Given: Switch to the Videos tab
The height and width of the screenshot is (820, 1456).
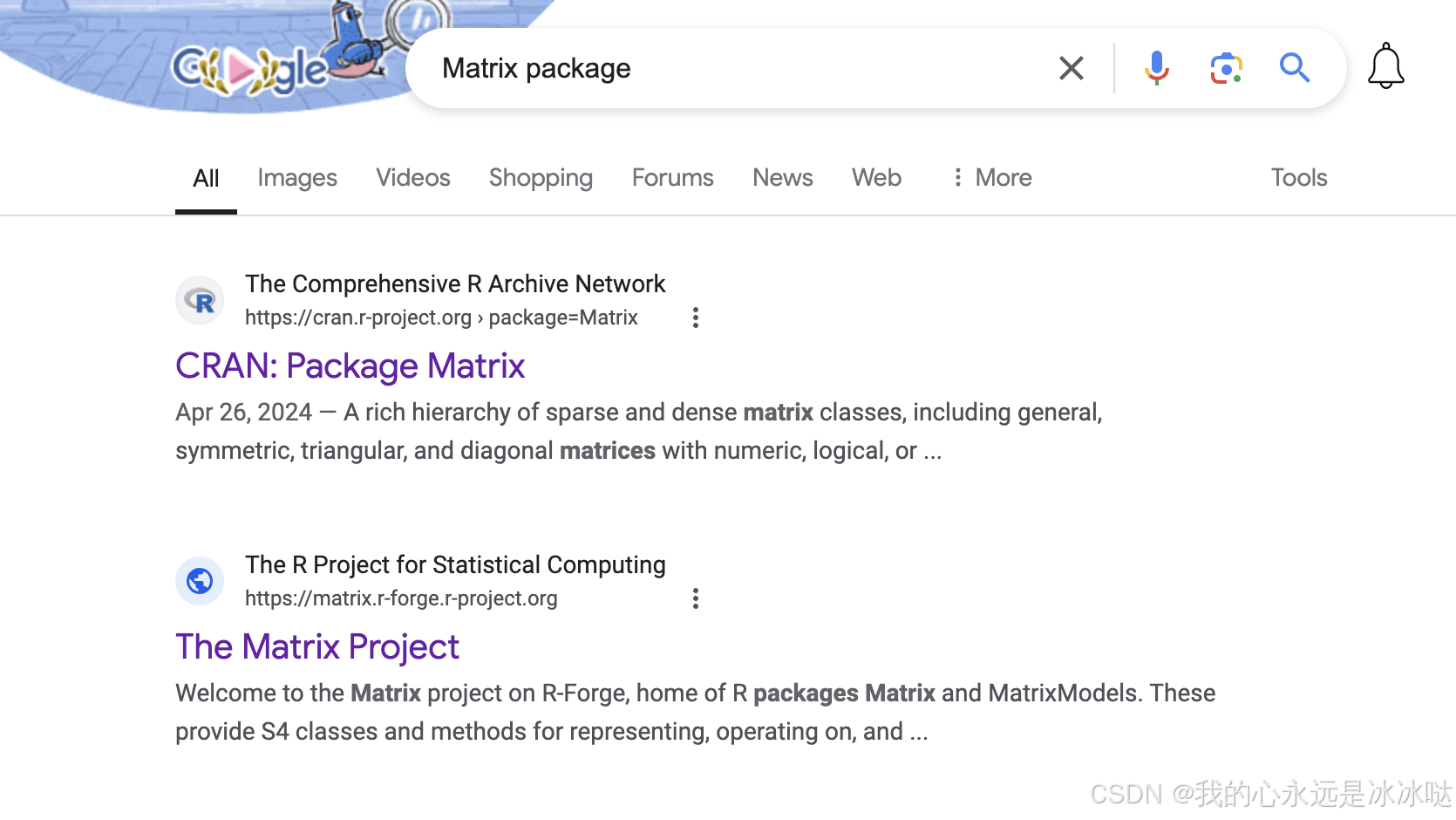Looking at the screenshot, I should [x=413, y=178].
